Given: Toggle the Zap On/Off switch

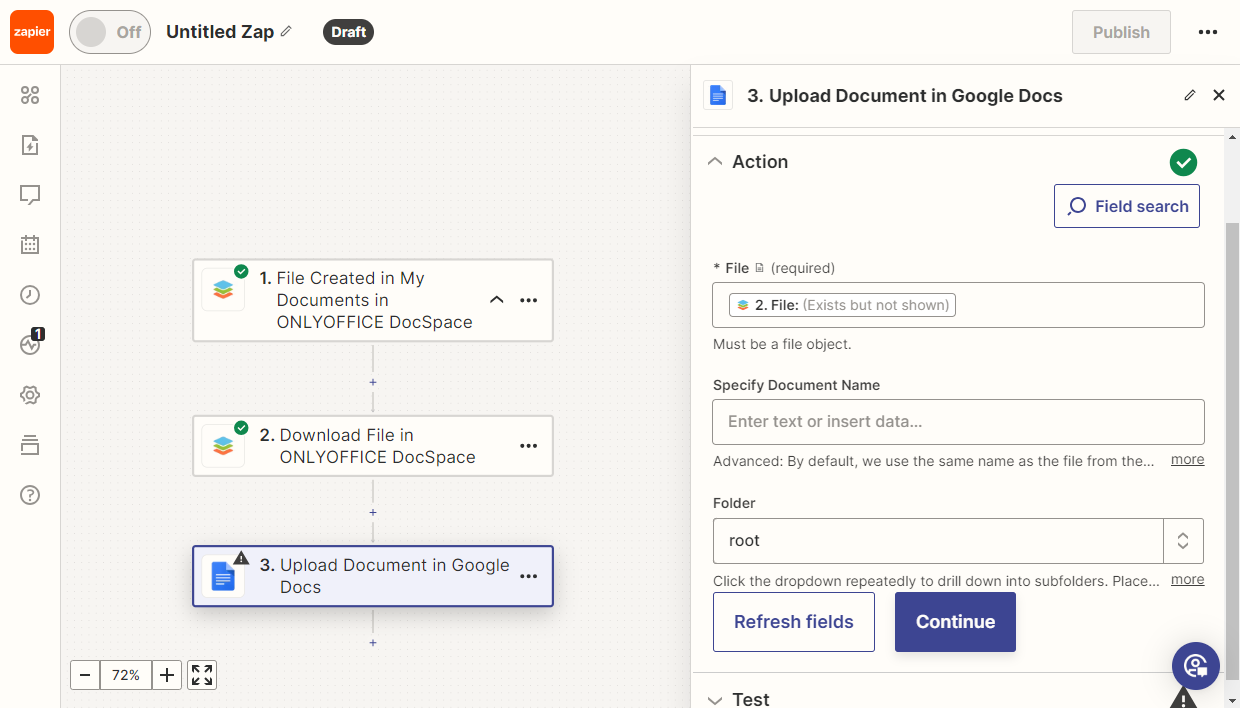Looking at the screenshot, I should [109, 32].
